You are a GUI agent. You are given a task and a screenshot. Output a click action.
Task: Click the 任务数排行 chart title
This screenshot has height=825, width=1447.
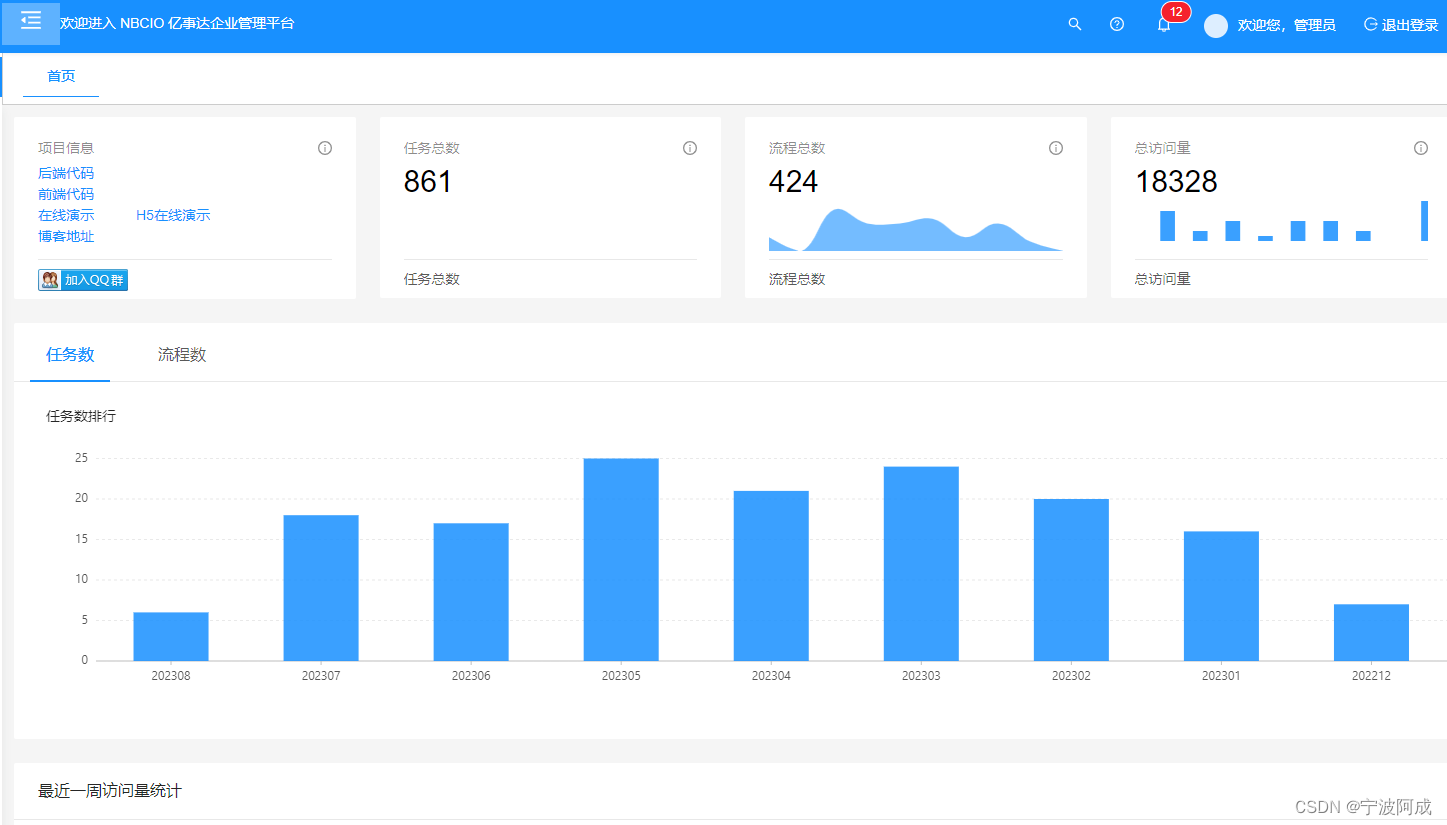click(x=81, y=416)
